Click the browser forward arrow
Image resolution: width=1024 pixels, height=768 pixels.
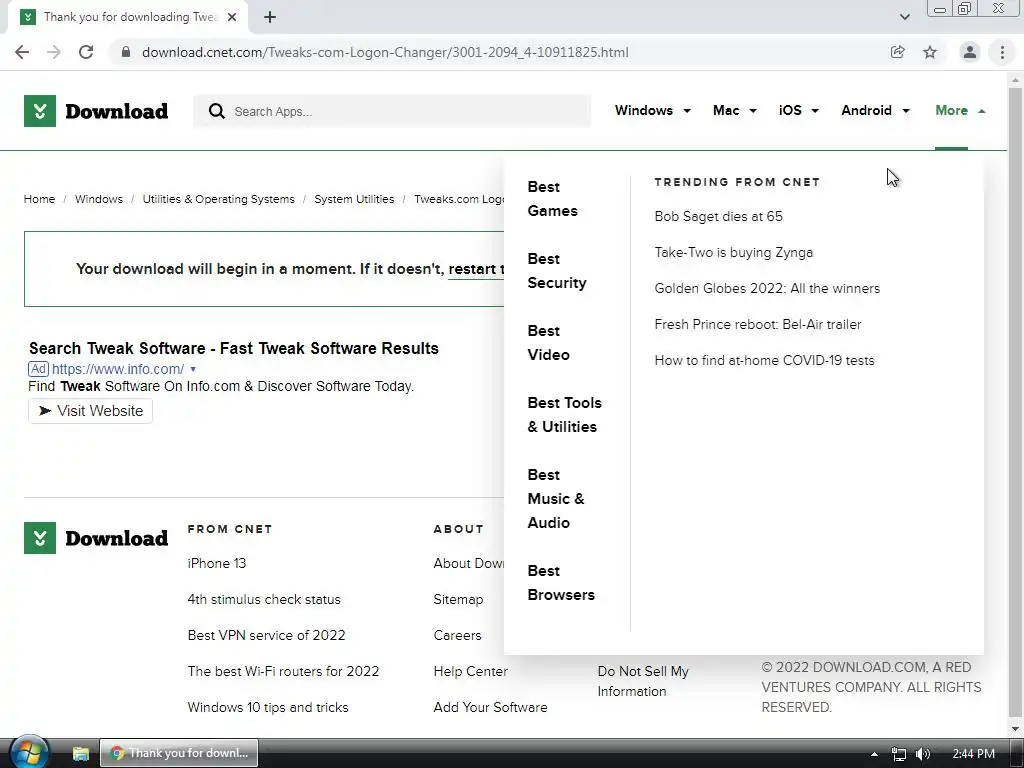[54, 52]
